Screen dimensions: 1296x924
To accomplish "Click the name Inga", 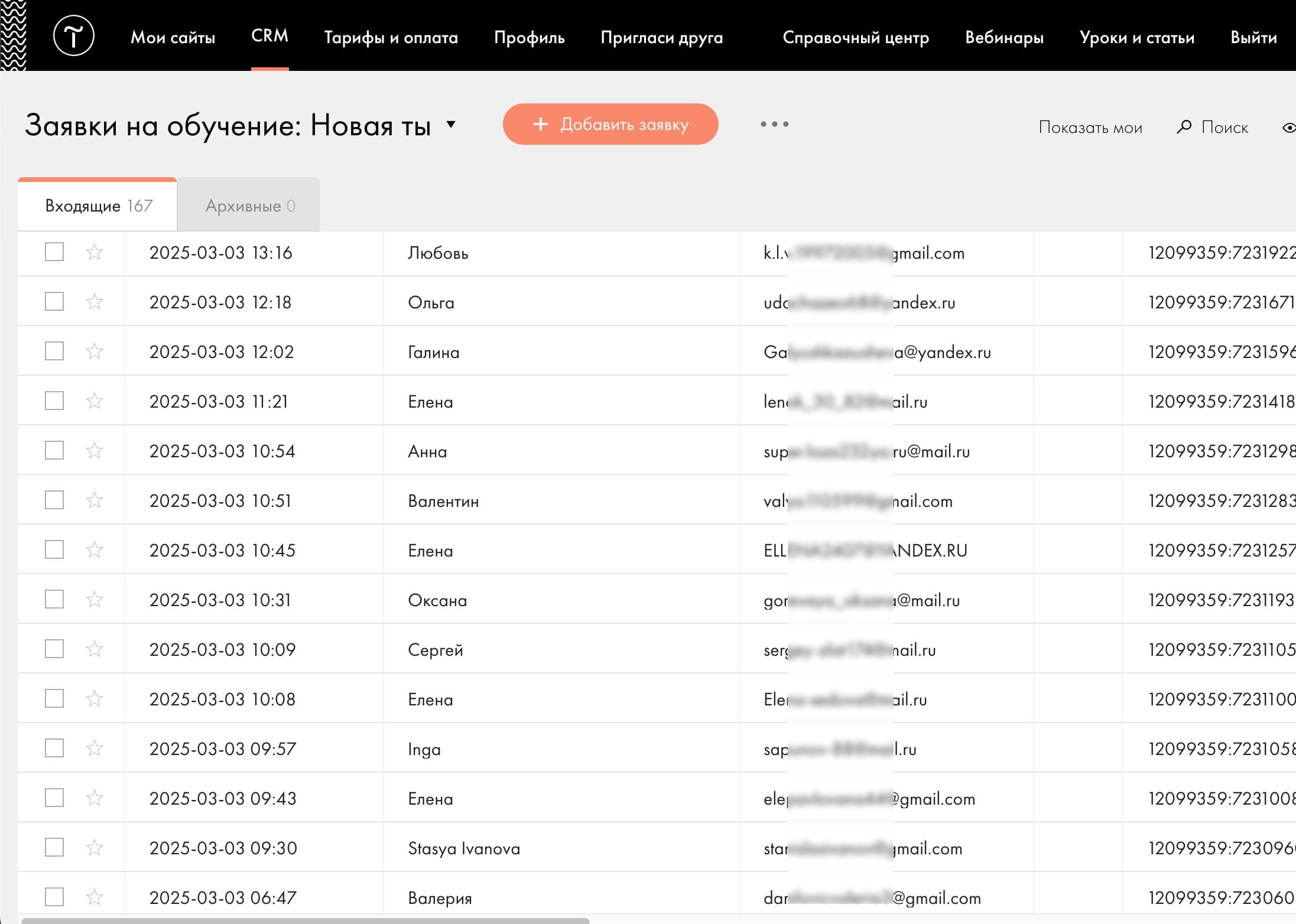I will tap(424, 749).
